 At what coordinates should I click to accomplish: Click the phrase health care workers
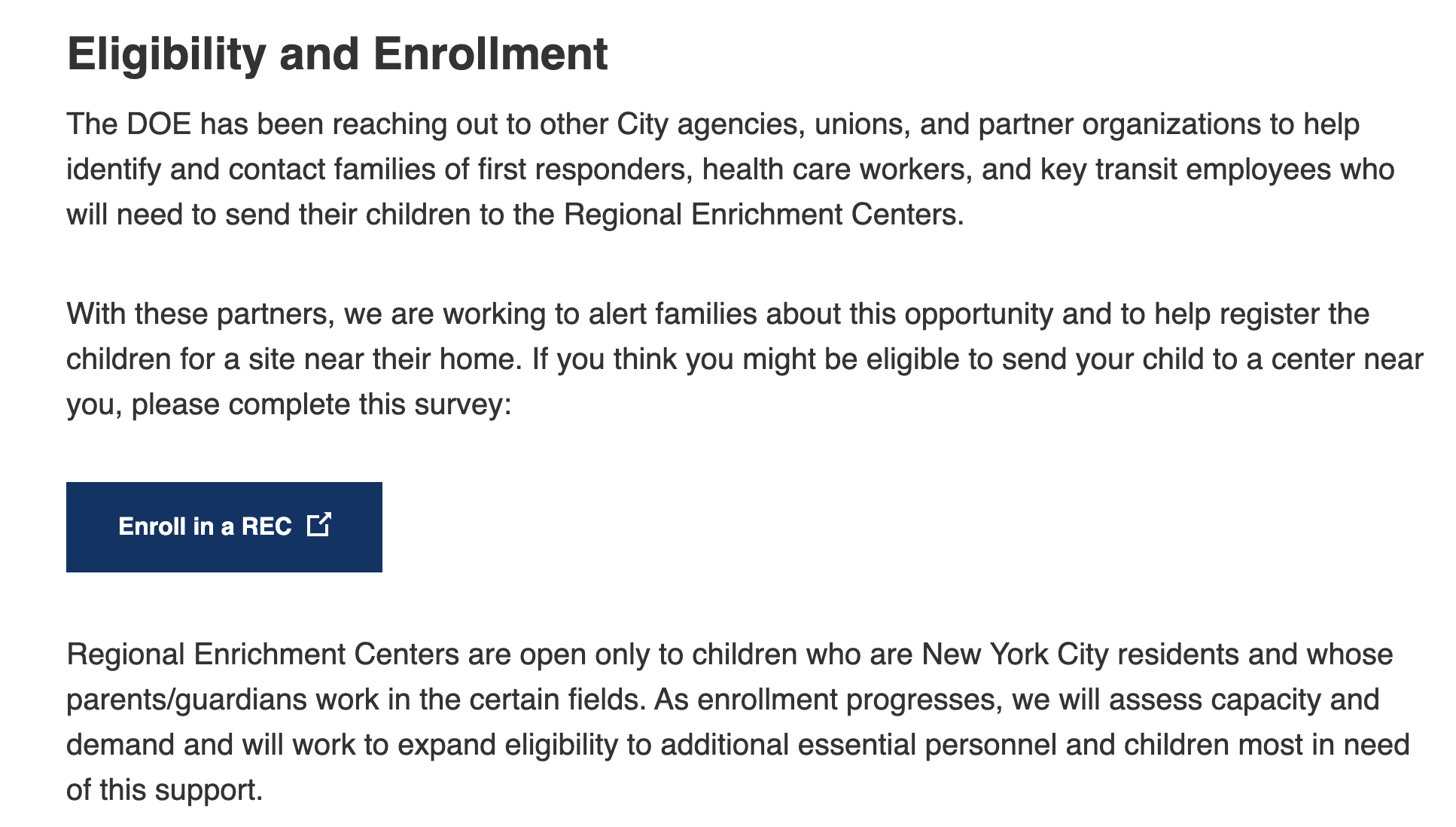pyautogui.click(x=833, y=169)
